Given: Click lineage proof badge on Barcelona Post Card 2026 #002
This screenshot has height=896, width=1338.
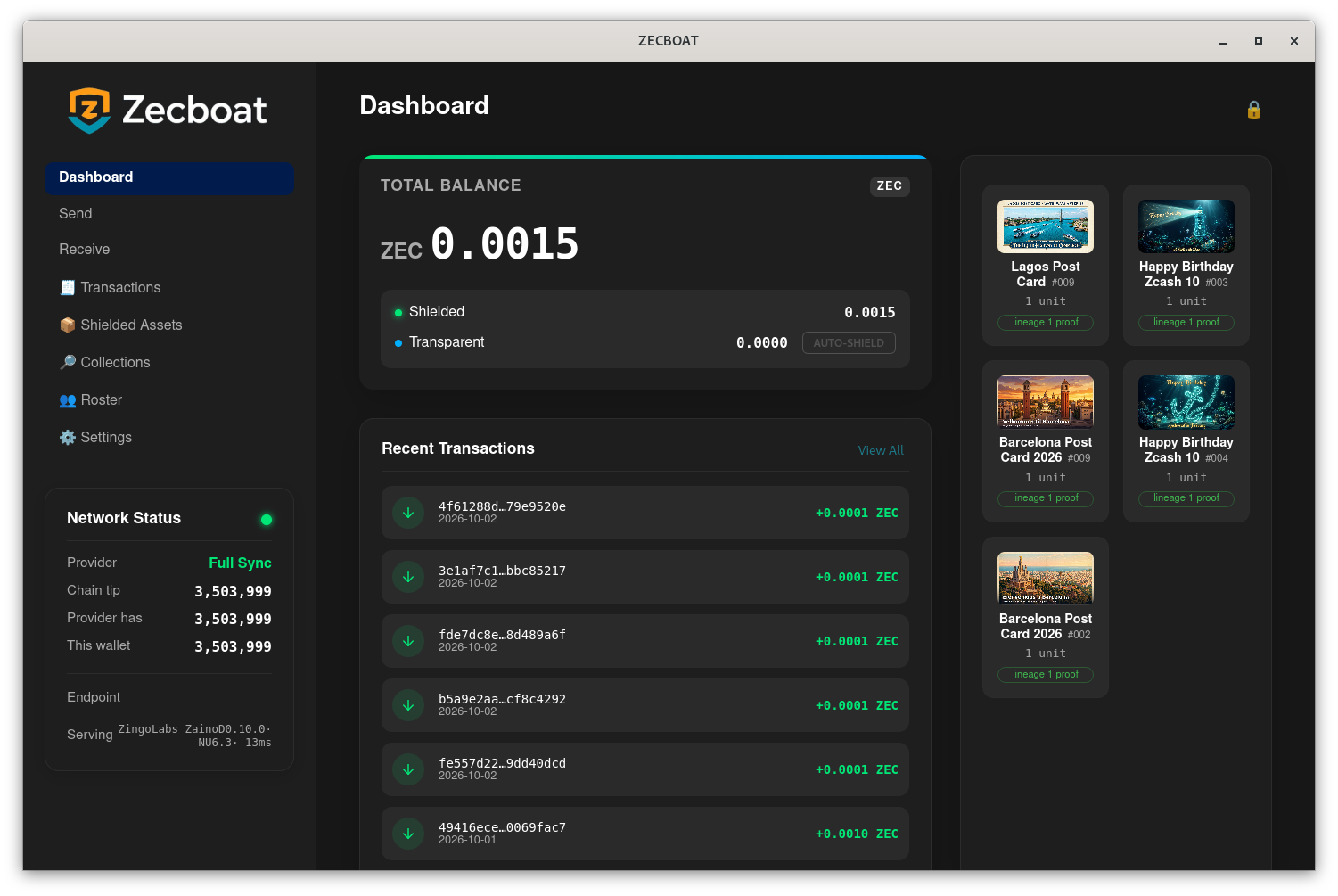Looking at the screenshot, I should [x=1046, y=675].
